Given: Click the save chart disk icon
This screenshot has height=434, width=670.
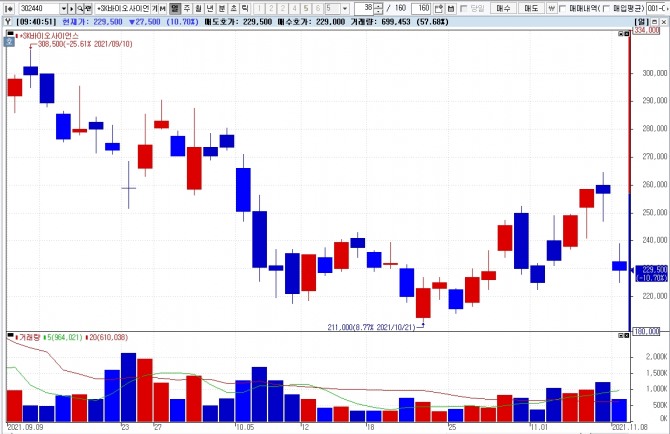Looking at the screenshot, I should pos(451,9).
